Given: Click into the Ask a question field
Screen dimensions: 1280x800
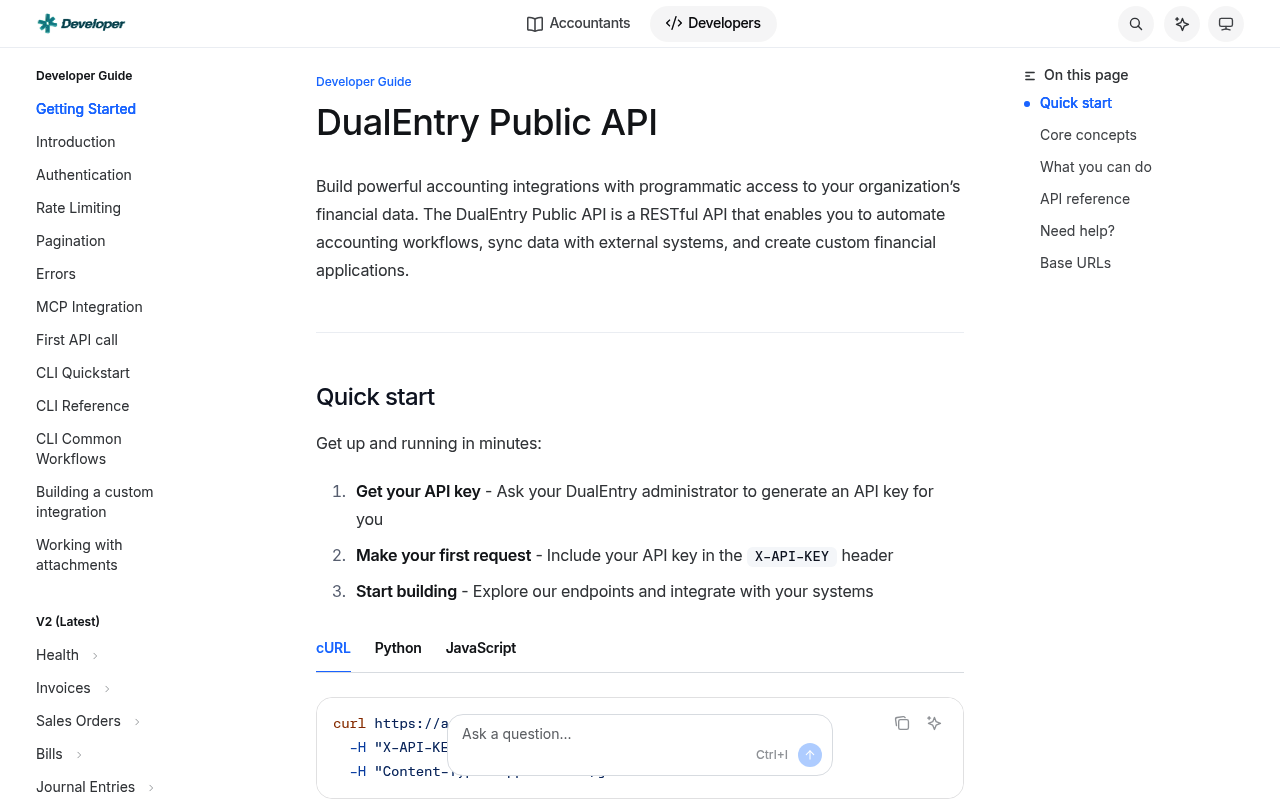Looking at the screenshot, I should click(x=640, y=745).
